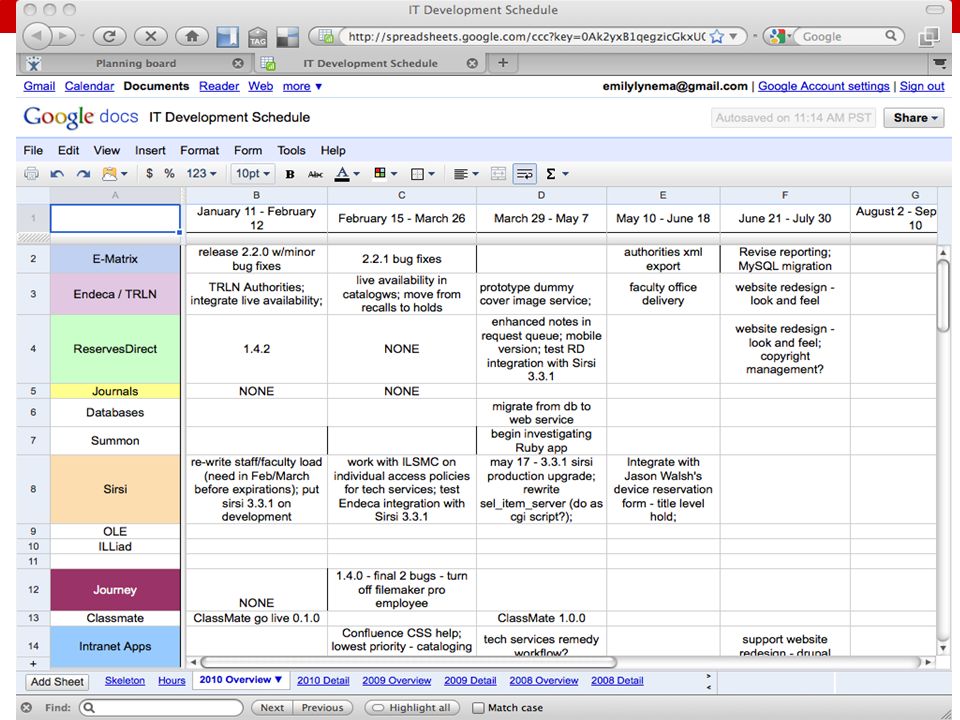Enable the Match case checkbox
This screenshot has height=720, width=960.
point(479,708)
